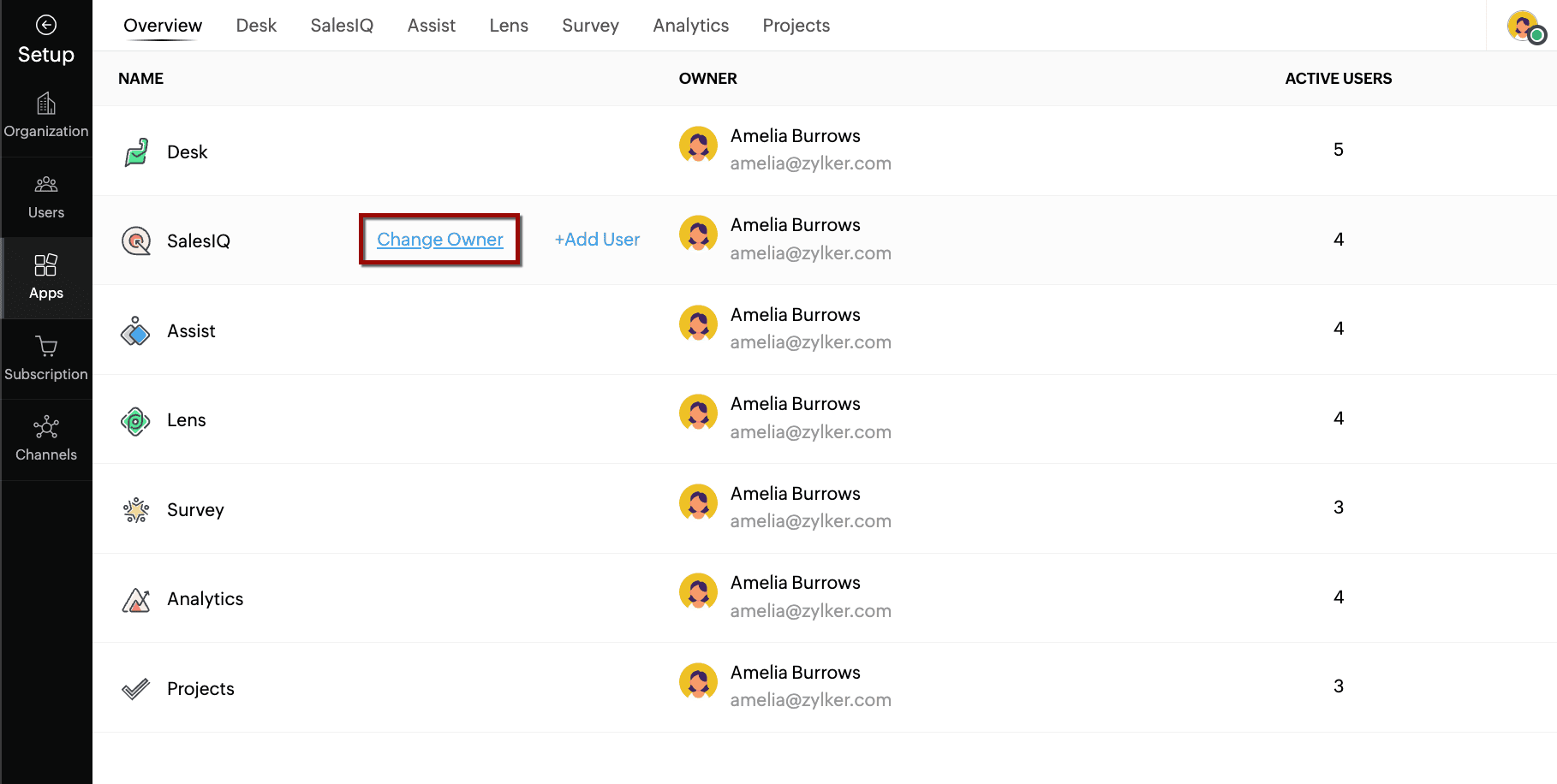The image size is (1557, 784).
Task: Click the Lens app name in the list
Action: [187, 420]
